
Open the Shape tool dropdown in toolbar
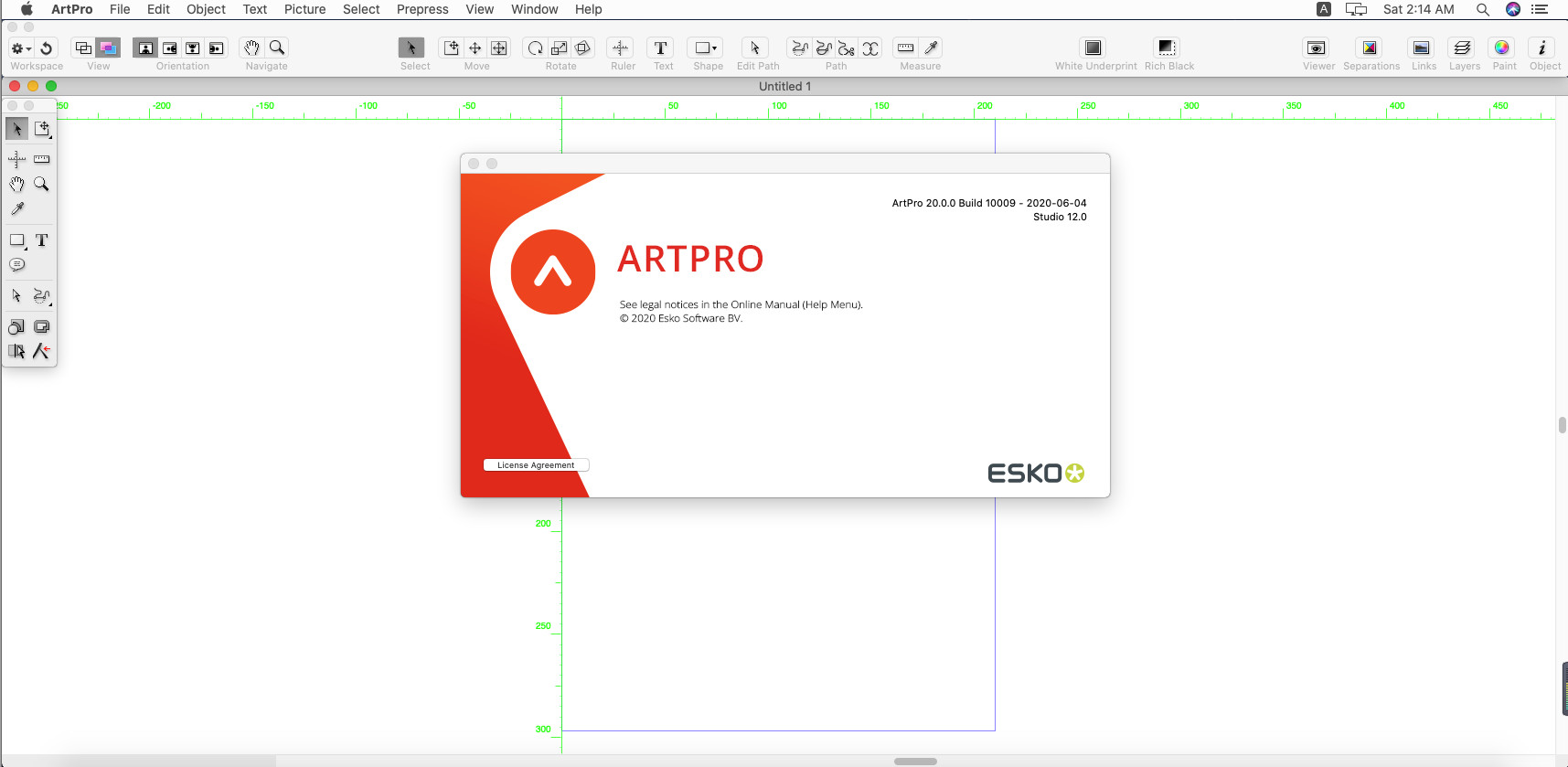click(706, 48)
